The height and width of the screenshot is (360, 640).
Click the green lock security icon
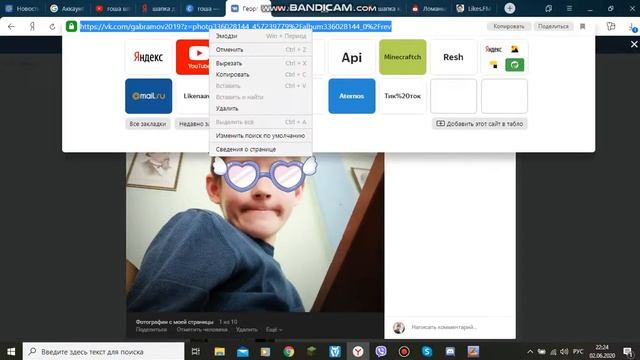(x=71, y=27)
